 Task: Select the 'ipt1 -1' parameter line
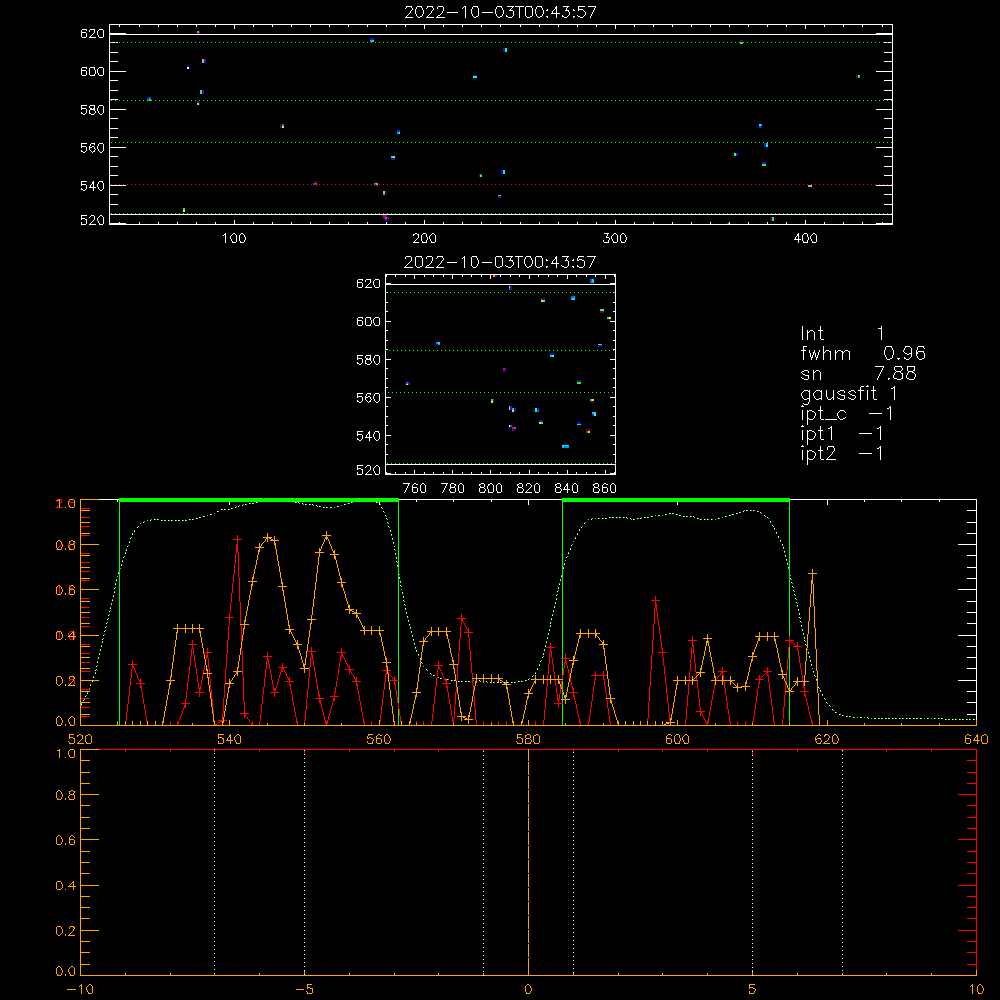point(842,434)
